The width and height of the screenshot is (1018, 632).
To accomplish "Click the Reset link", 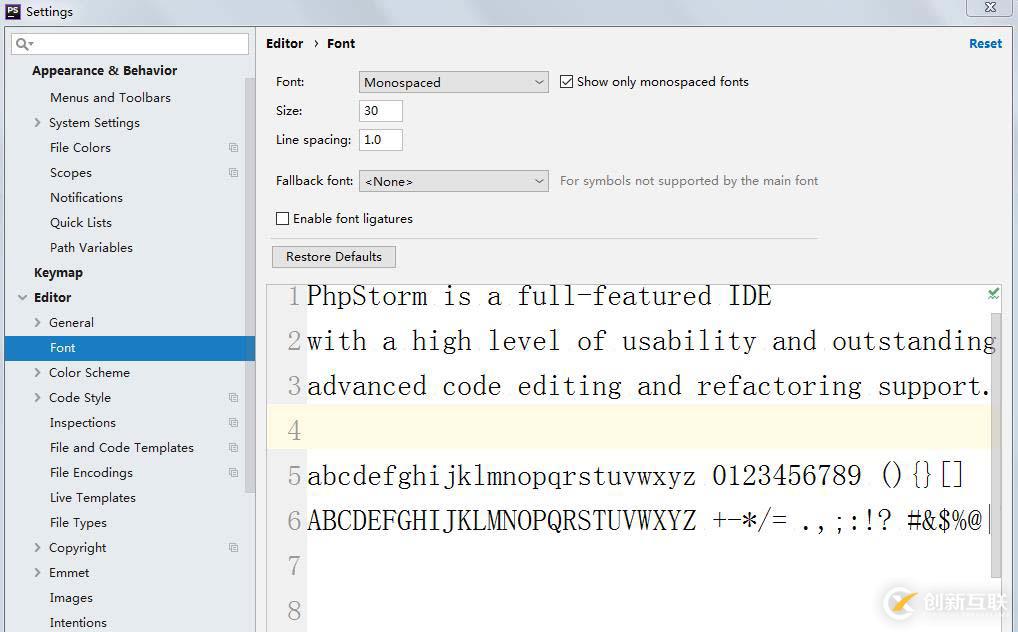I will click(986, 44).
